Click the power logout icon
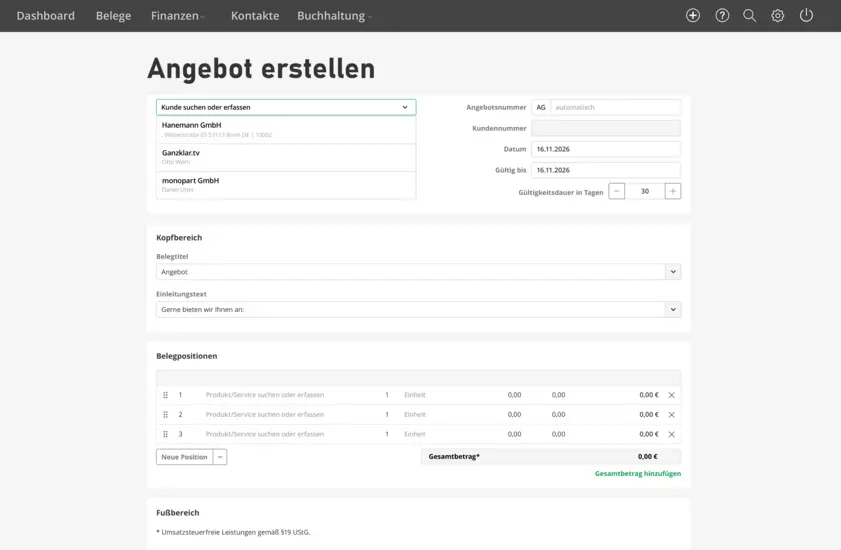Image resolution: width=841 pixels, height=550 pixels. click(806, 16)
